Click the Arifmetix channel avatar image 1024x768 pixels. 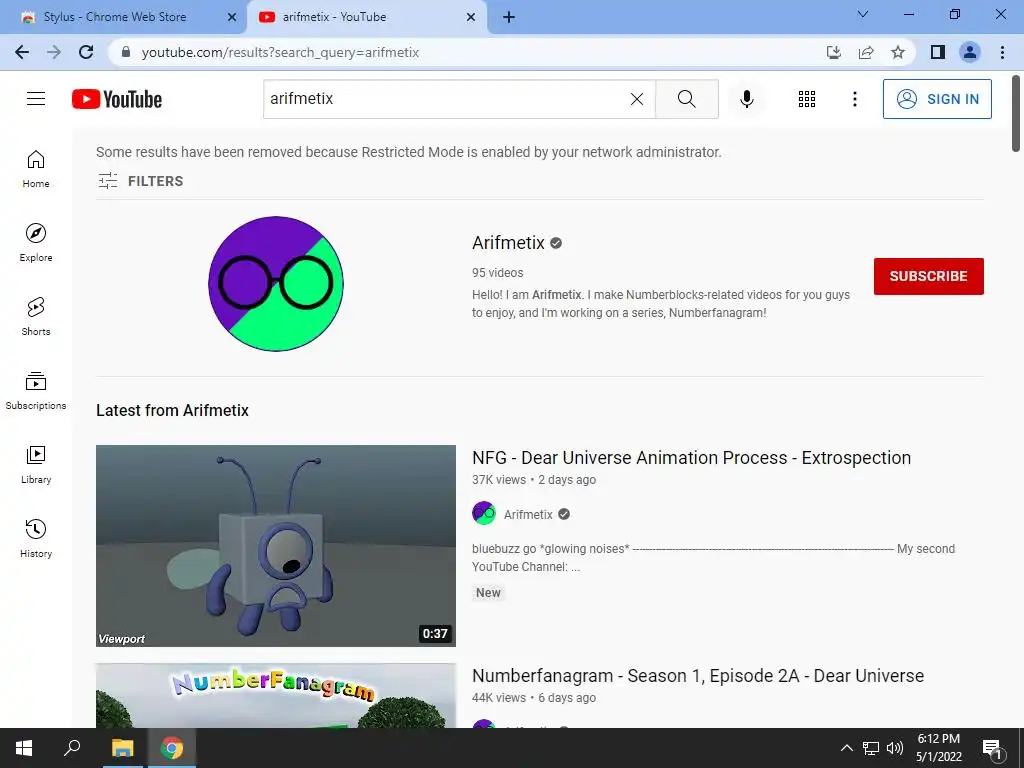click(276, 283)
